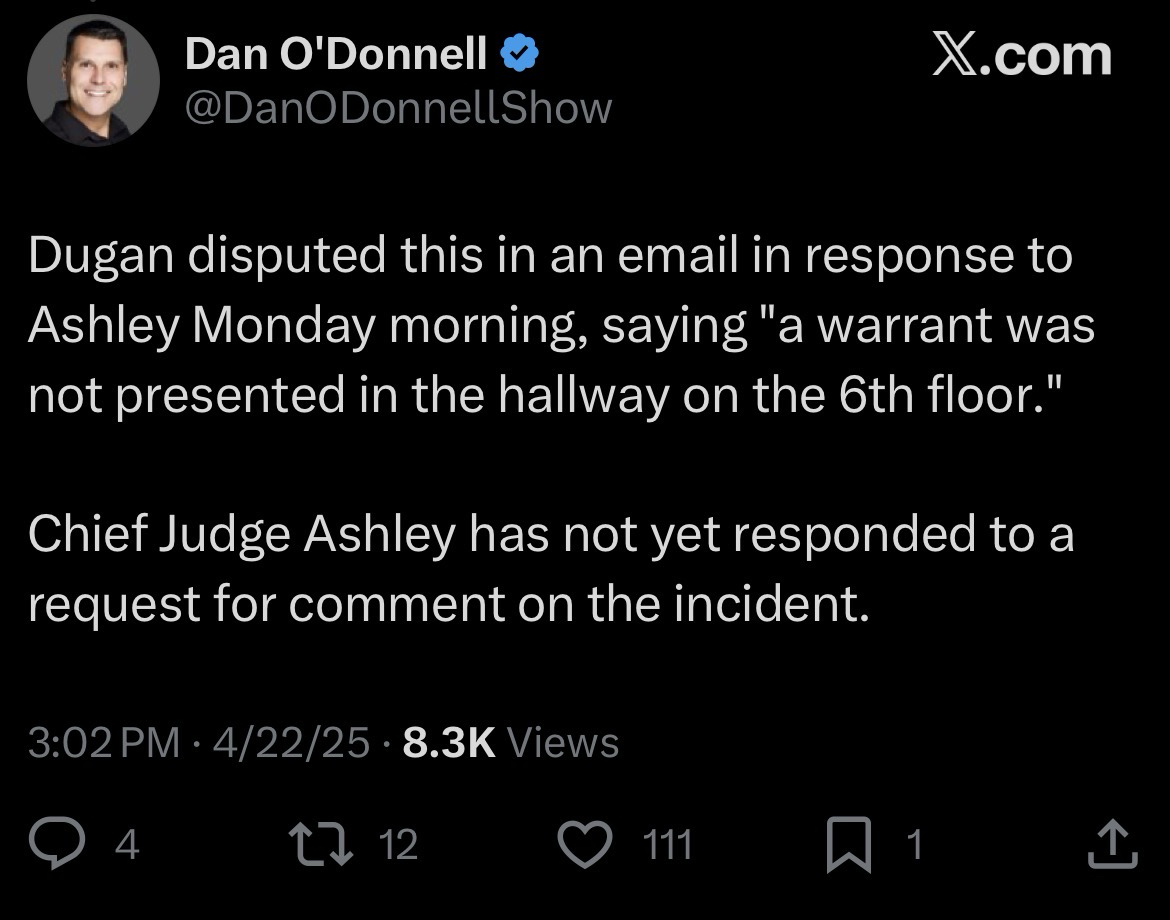Click Dan O'Donnell's profile avatar photo

(x=93, y=82)
